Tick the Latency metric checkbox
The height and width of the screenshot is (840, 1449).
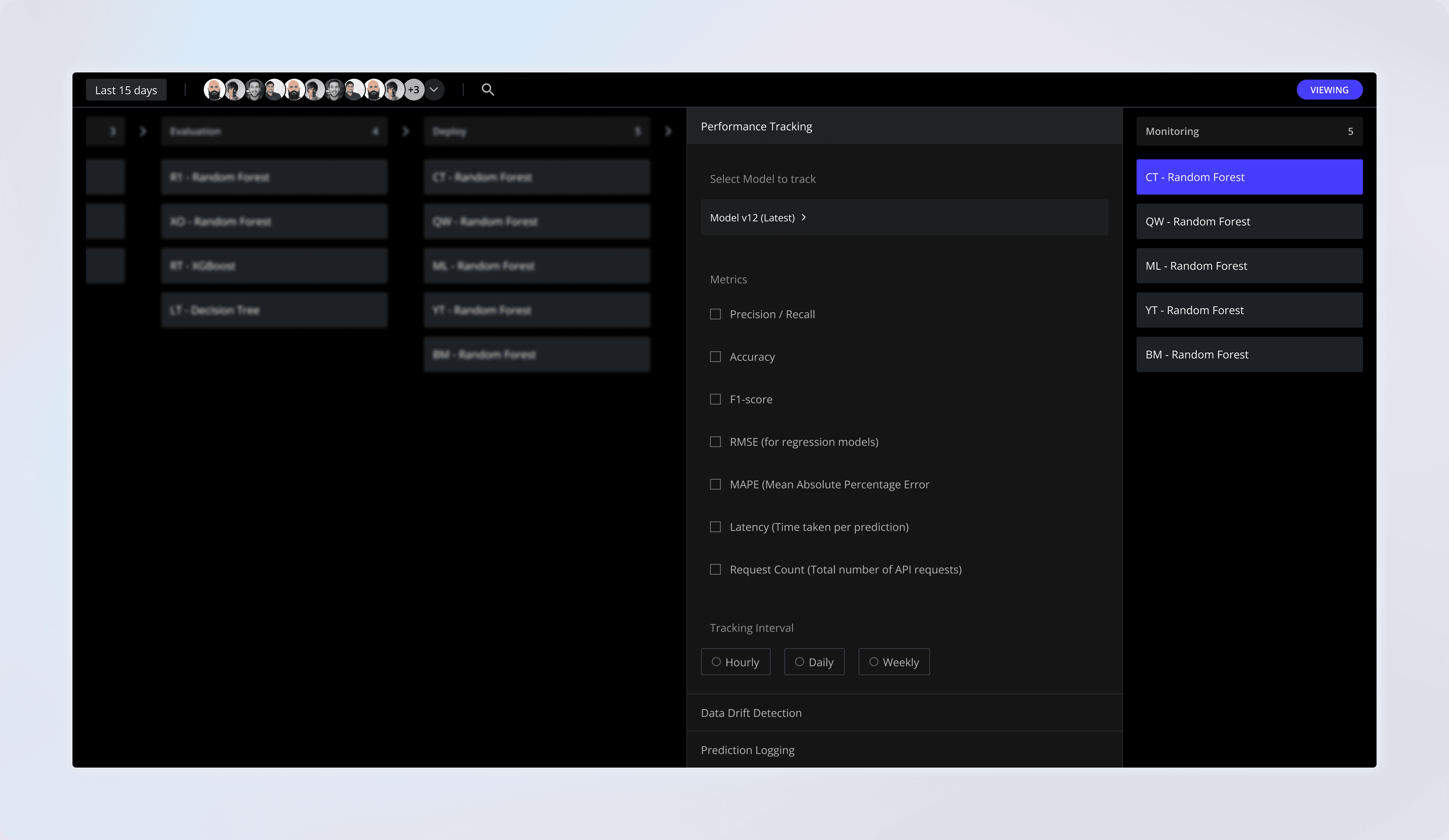[x=715, y=527]
